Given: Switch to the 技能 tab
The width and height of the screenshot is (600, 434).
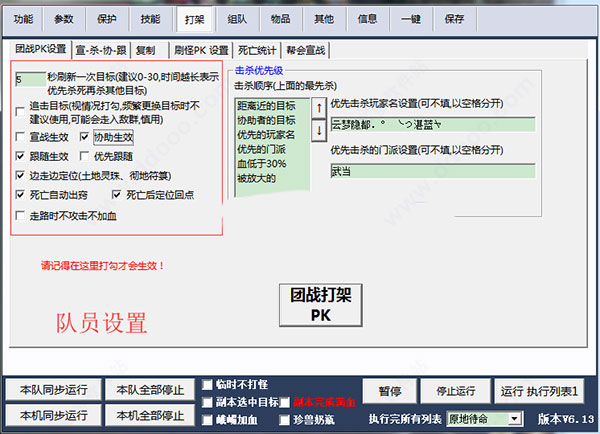Looking at the screenshot, I should (150, 19).
